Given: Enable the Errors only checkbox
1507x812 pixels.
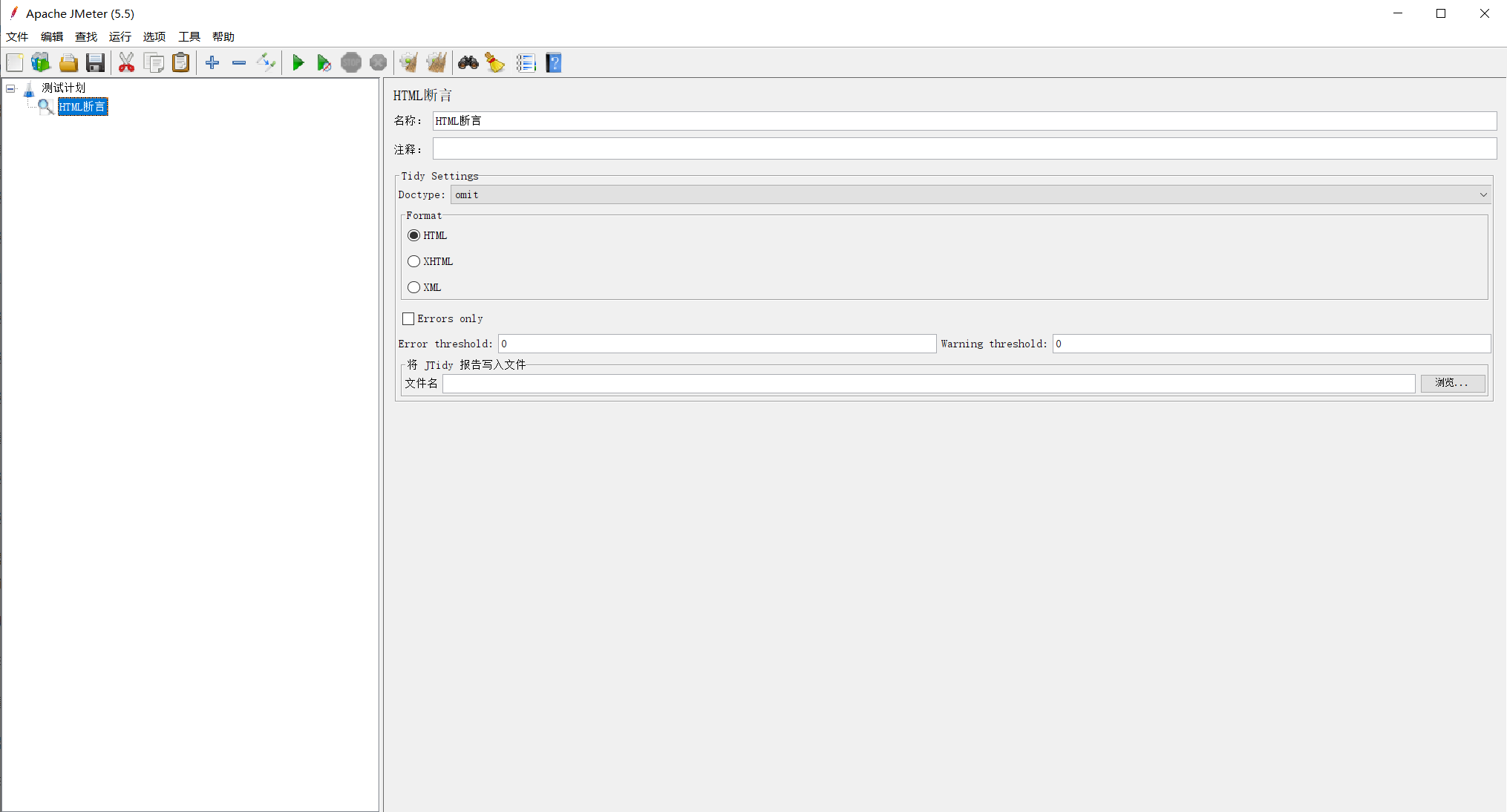Looking at the screenshot, I should click(408, 319).
